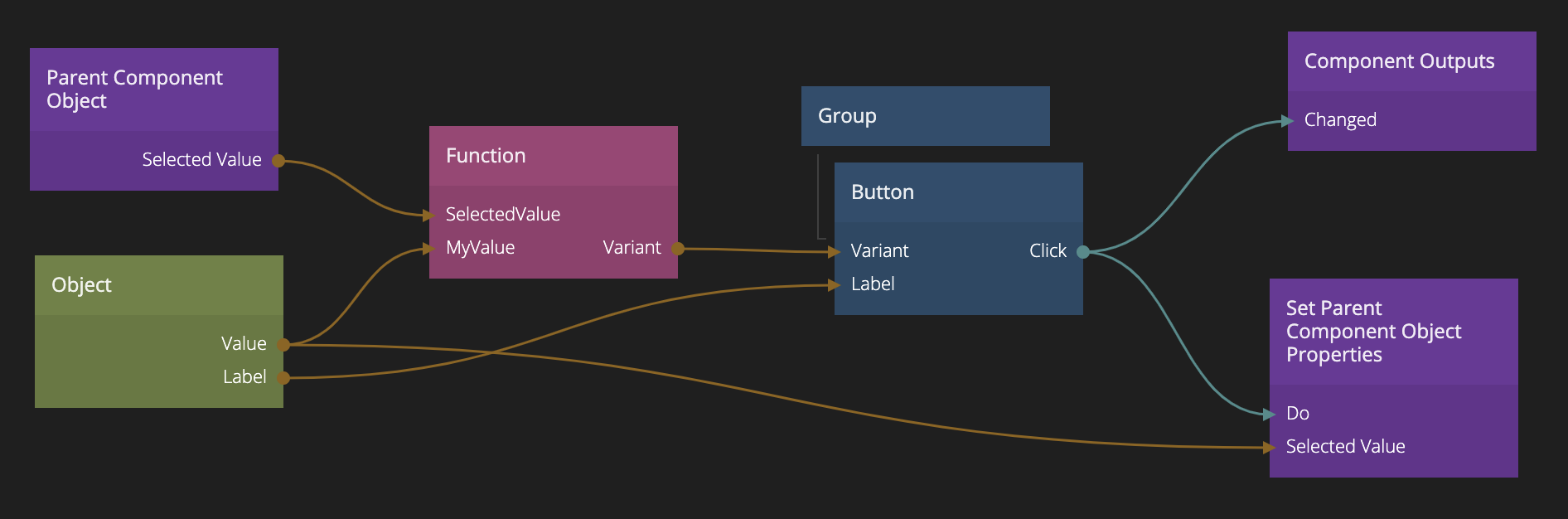Image resolution: width=1568 pixels, height=519 pixels.
Task: Click the Button node's Label input arrow
Action: pyautogui.click(x=834, y=285)
